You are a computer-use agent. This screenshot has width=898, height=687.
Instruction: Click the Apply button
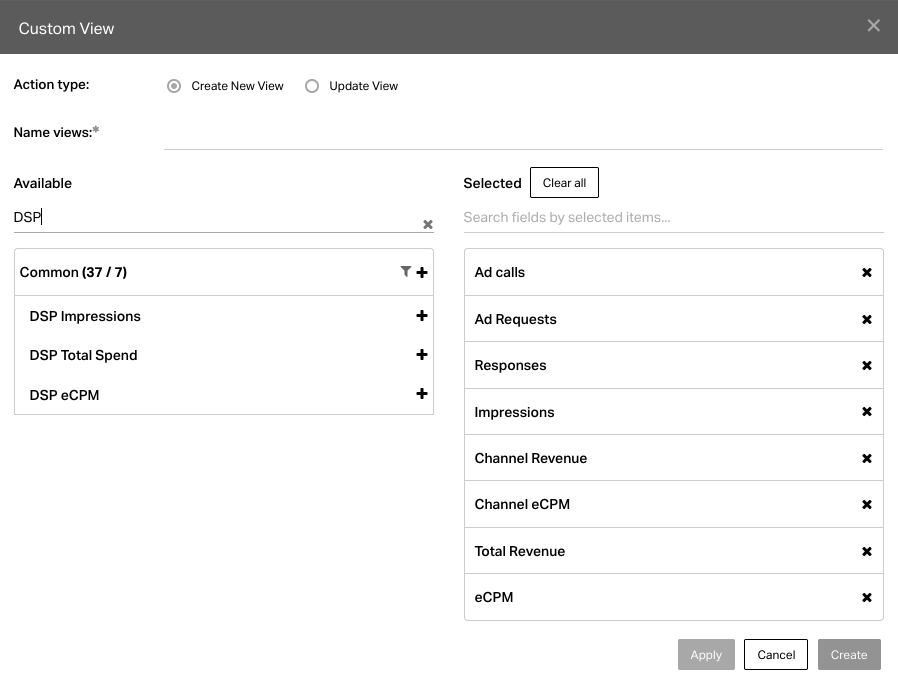click(706, 655)
